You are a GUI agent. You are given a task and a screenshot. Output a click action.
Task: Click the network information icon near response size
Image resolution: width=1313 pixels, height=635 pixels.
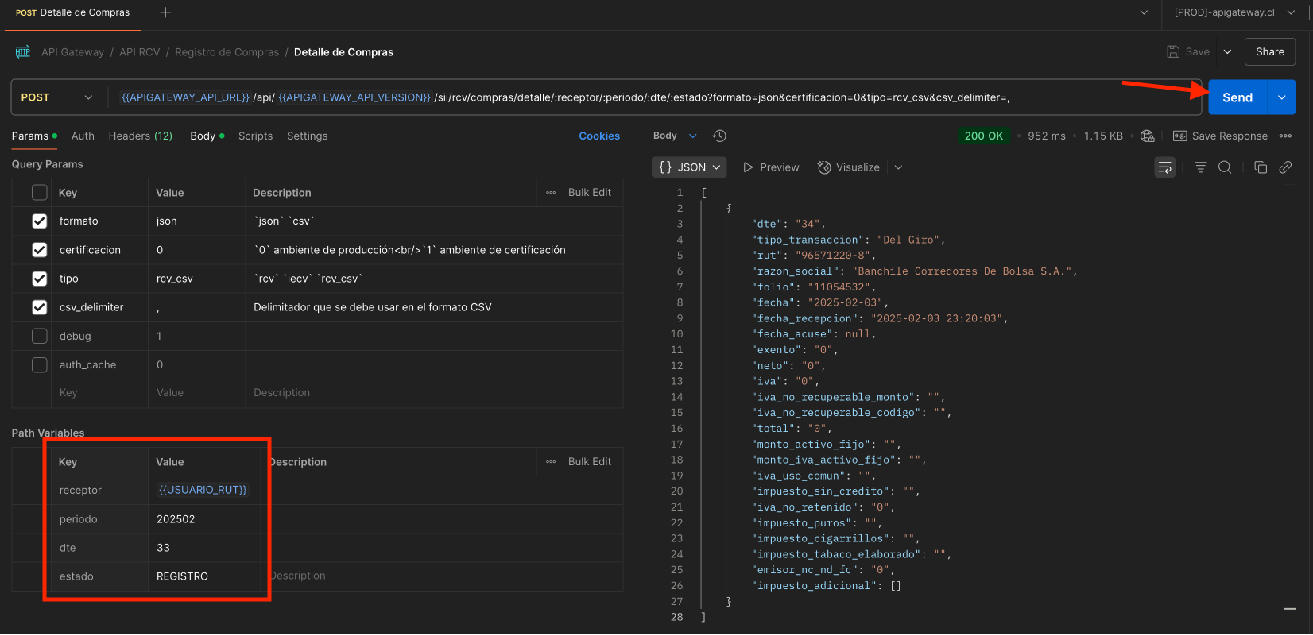click(x=1147, y=136)
